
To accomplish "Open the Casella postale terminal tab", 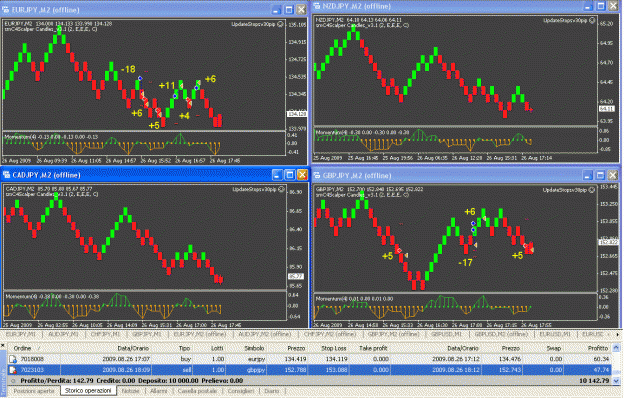I will [x=197, y=391].
